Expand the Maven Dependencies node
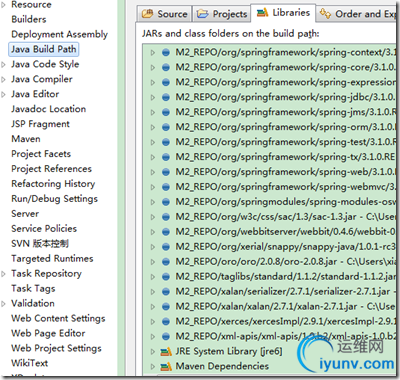The image size is (400, 380). tap(153, 367)
